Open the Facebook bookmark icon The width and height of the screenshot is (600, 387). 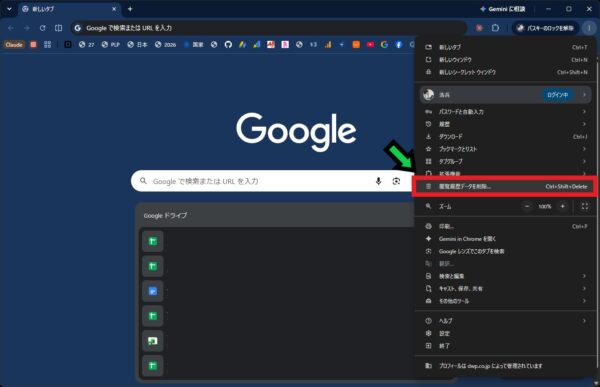click(x=398, y=45)
